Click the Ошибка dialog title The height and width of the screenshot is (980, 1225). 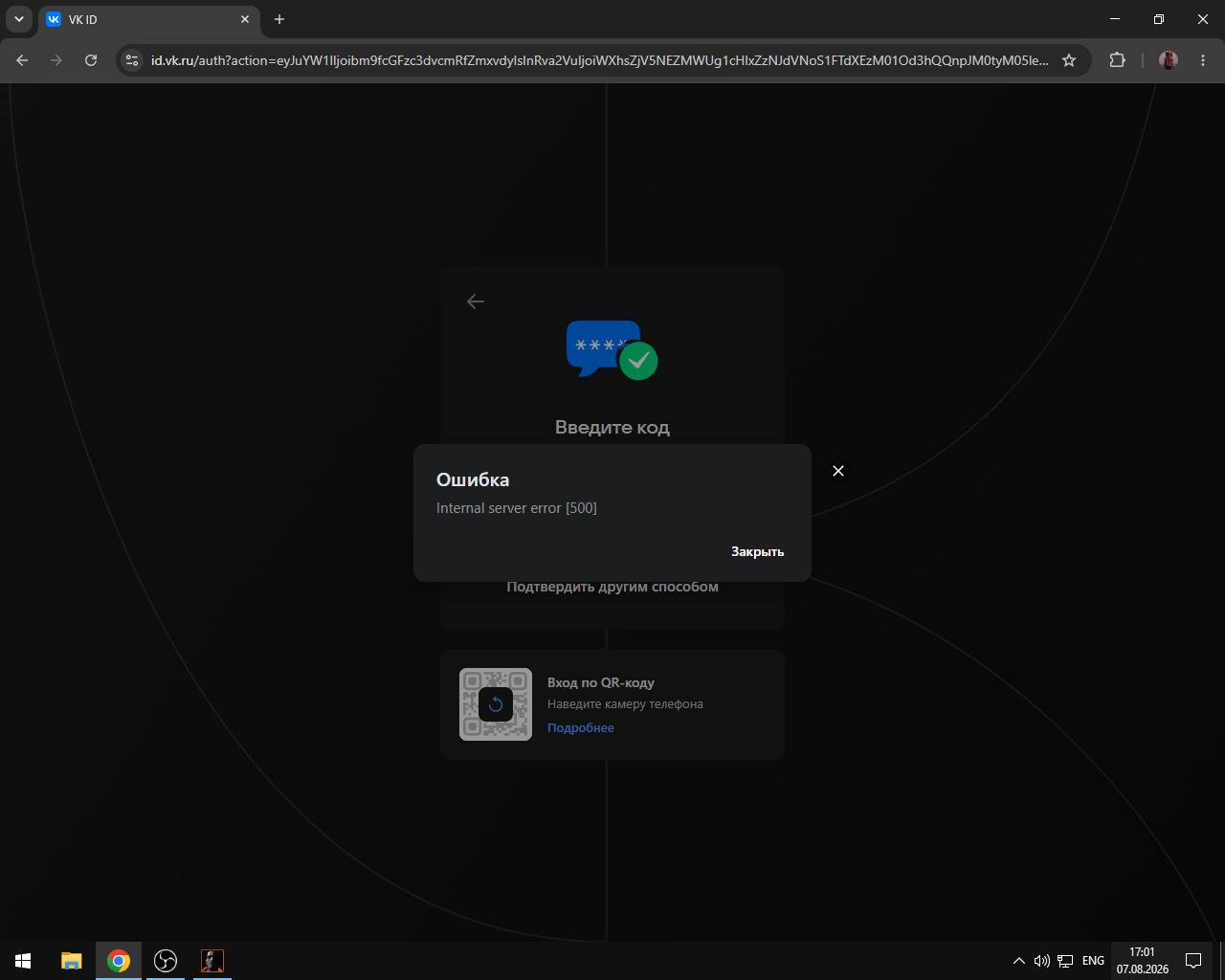(x=473, y=479)
